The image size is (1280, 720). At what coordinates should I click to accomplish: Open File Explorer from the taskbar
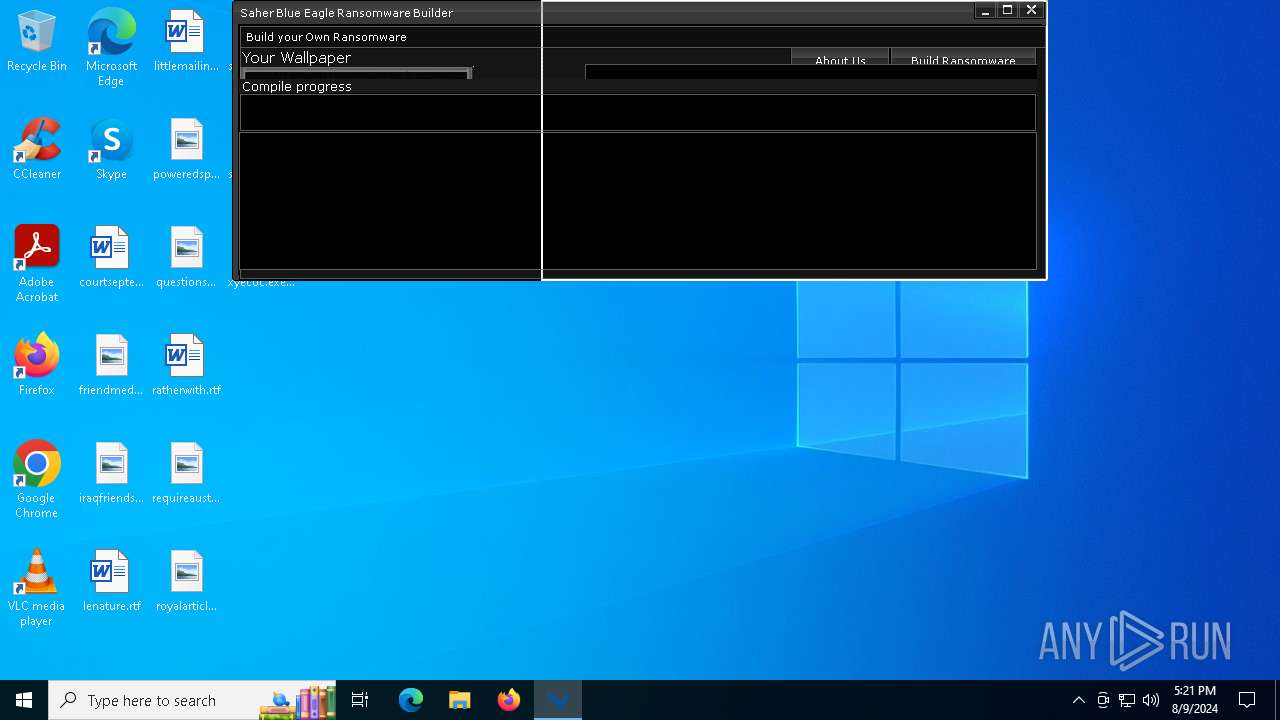[x=460, y=700]
